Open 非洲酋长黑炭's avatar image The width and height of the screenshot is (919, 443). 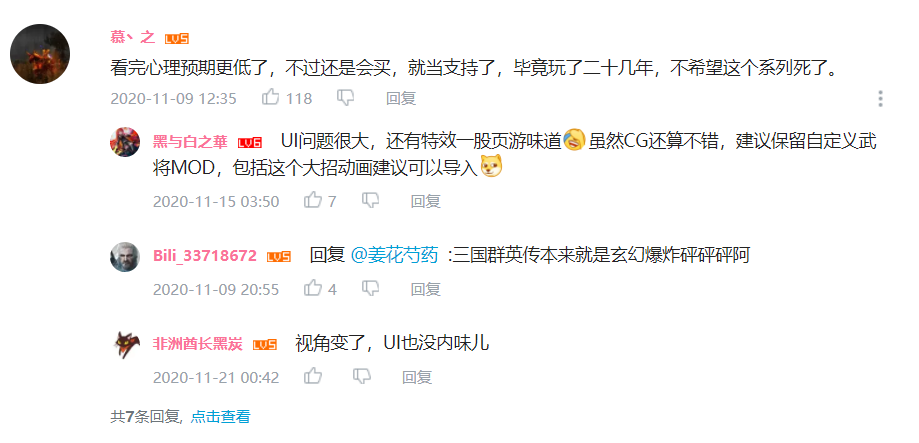tap(125, 345)
